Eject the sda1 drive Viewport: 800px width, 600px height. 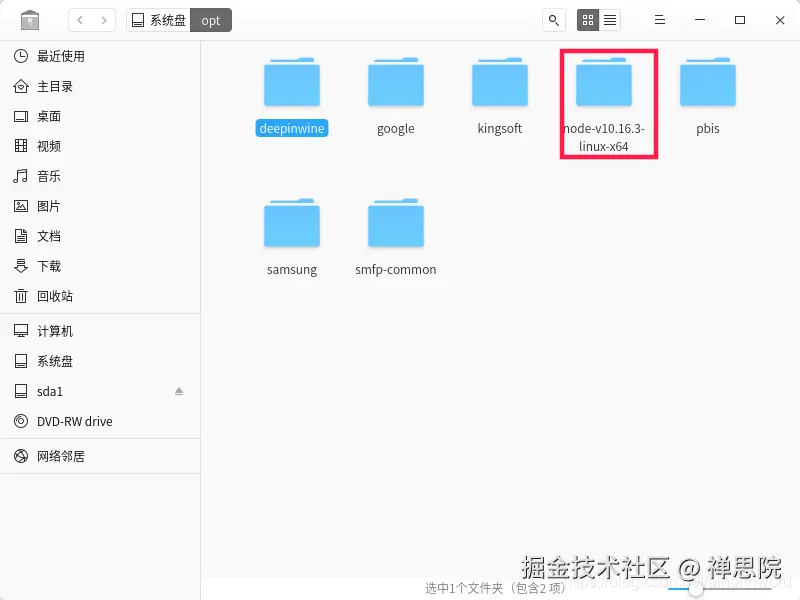[178, 391]
